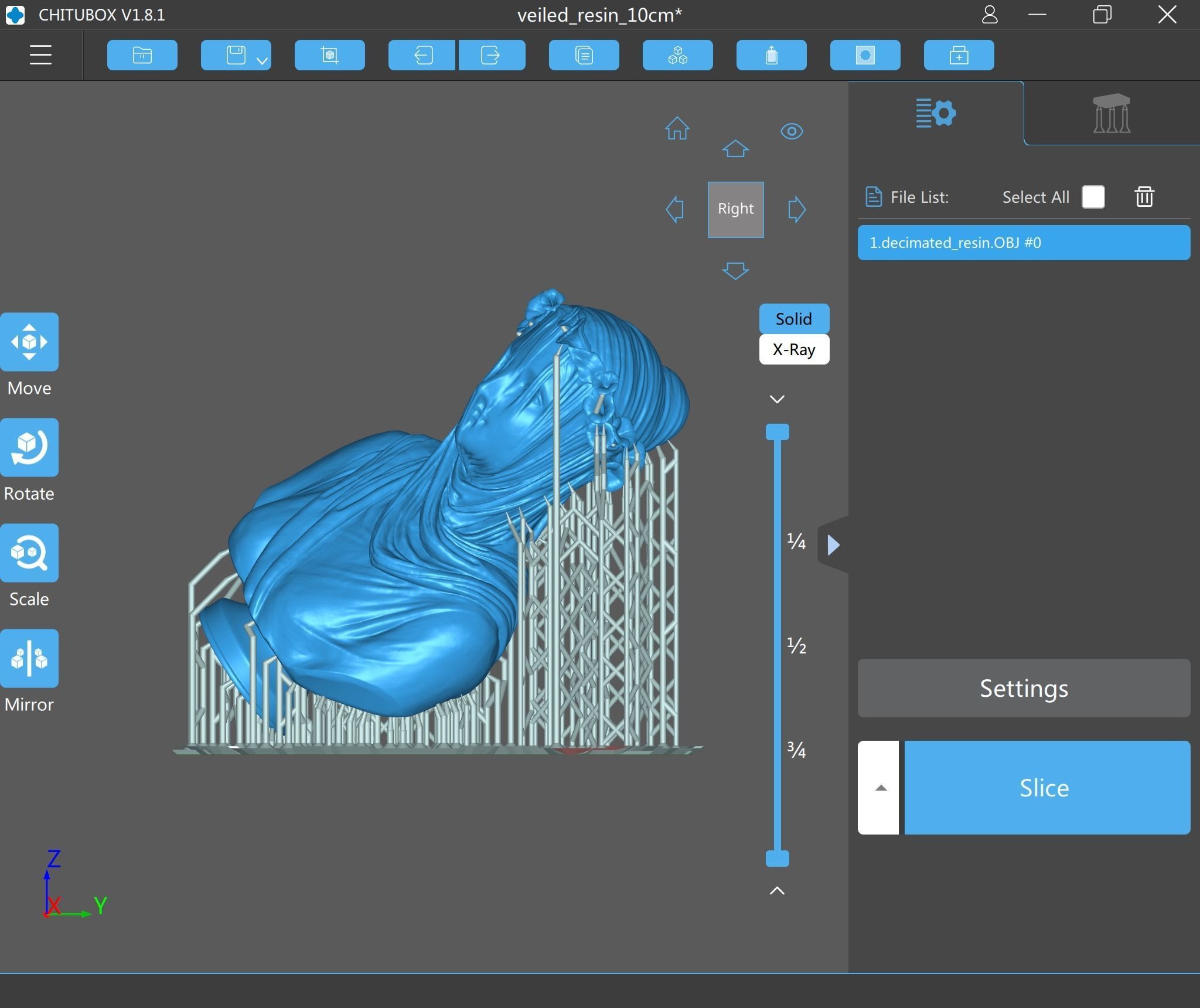
Task: Open the hamburger main menu
Action: 40,55
